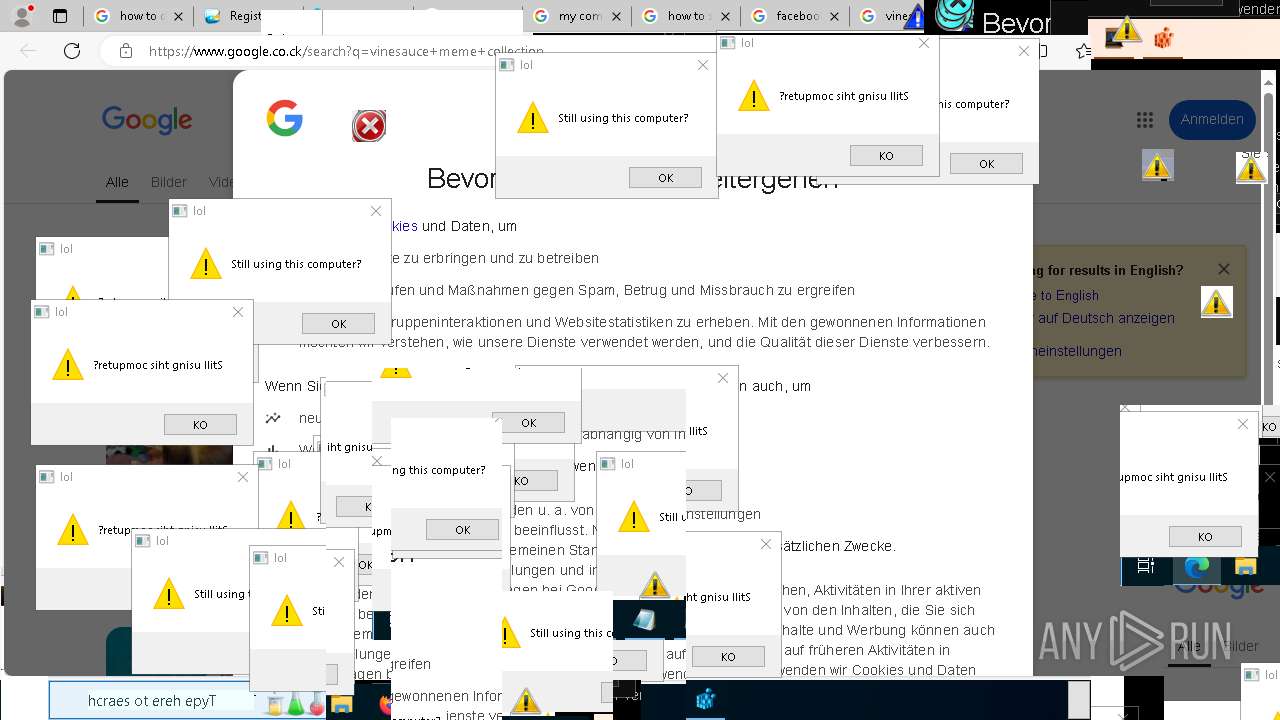Click OK in lol dialog overlapping the Bilder tab
The width and height of the screenshot is (1280, 720).
338,323
